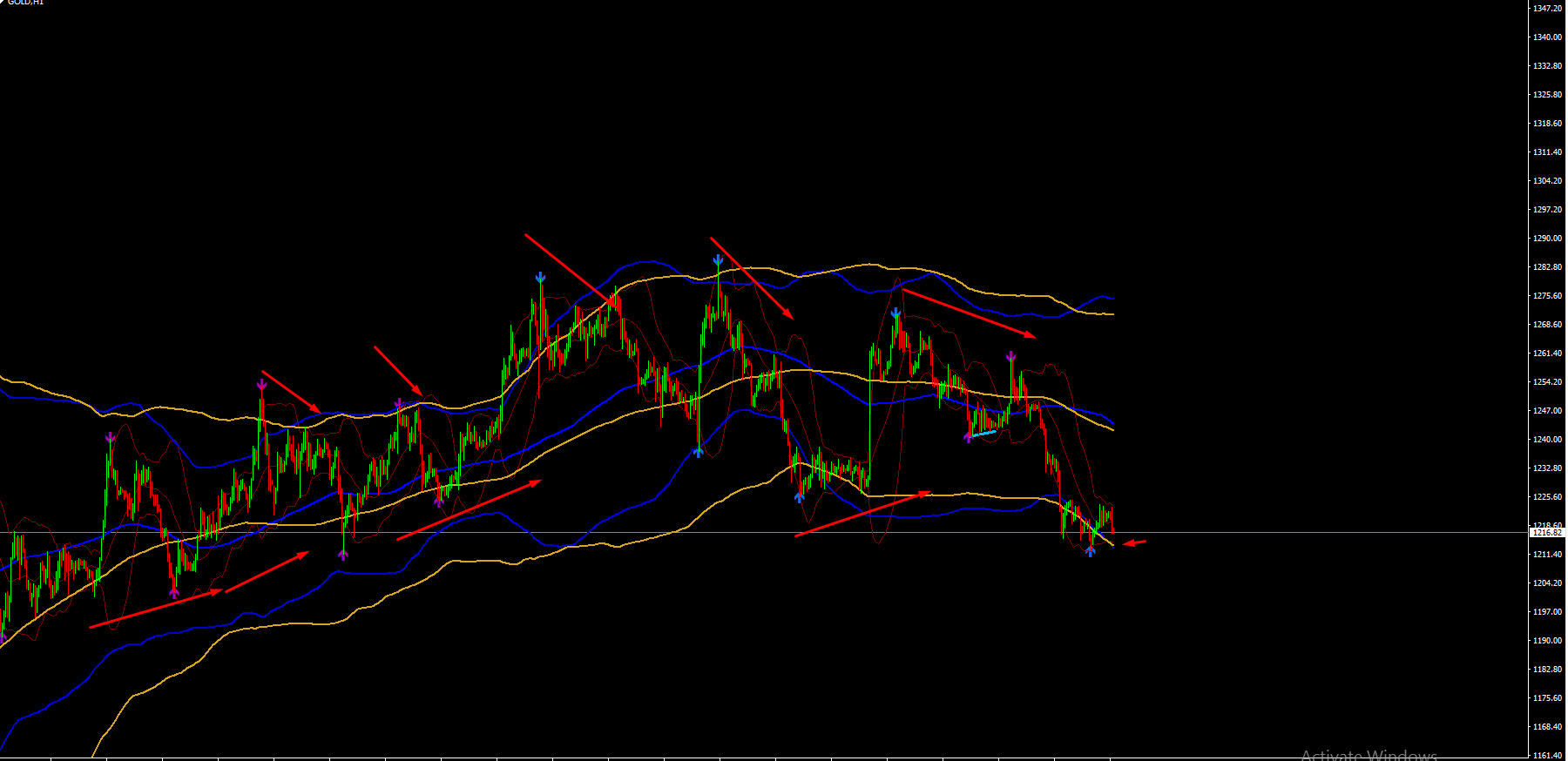Select the 1268.60 label on the price axis
The width and height of the screenshot is (1568, 761).
tap(1547, 325)
